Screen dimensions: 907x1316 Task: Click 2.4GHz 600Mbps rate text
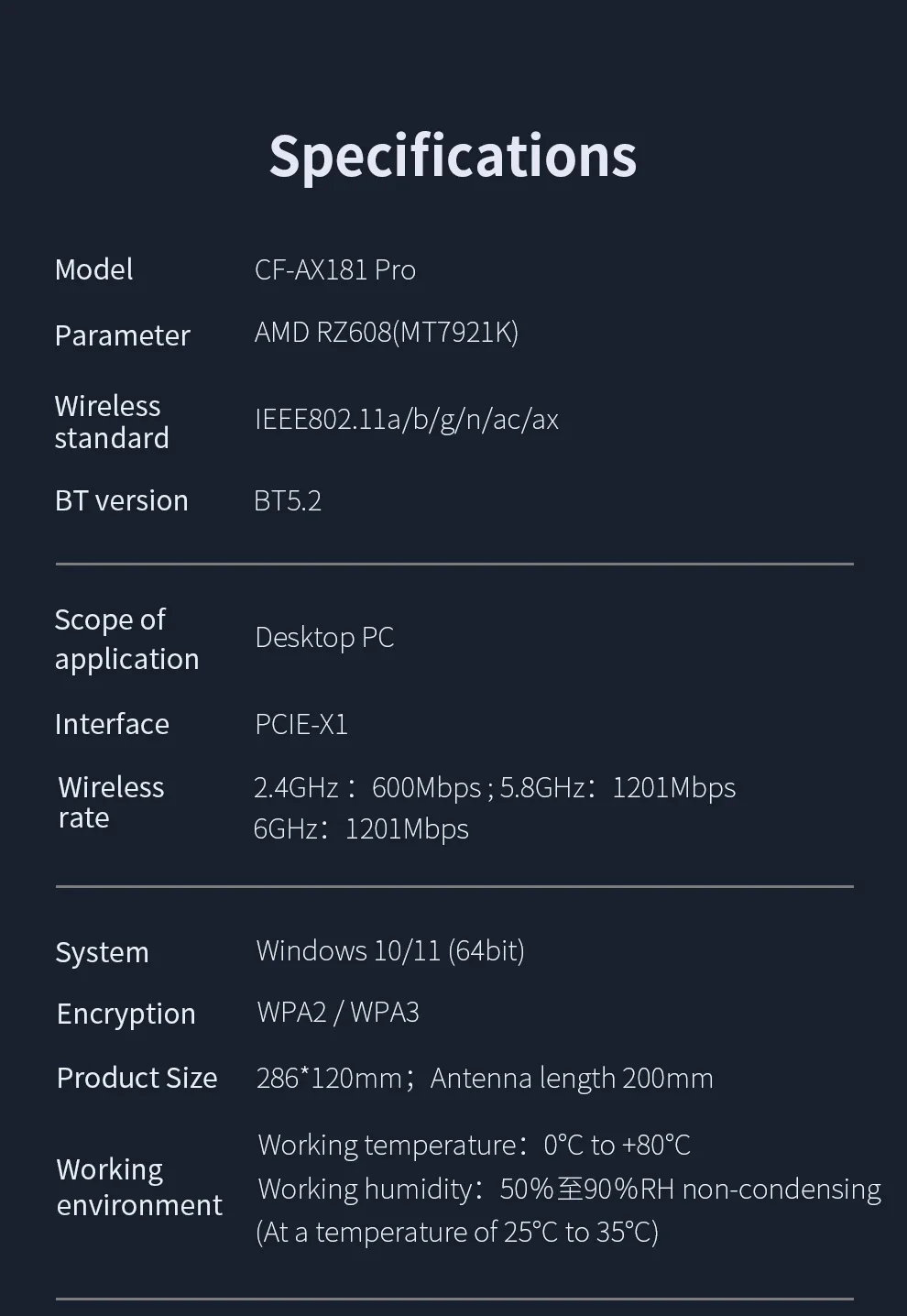[366, 787]
